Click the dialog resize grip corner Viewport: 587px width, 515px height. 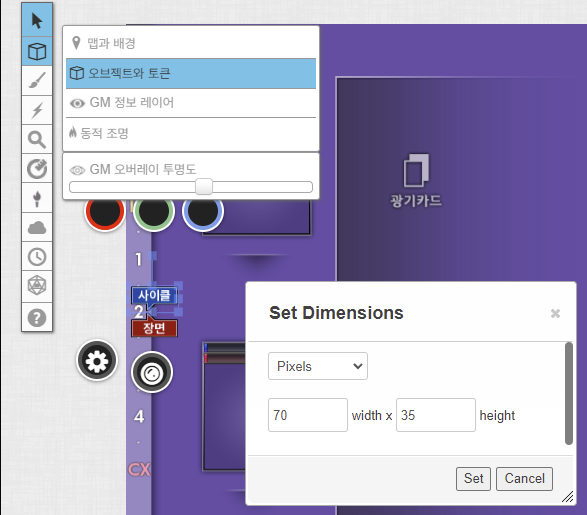click(568, 497)
